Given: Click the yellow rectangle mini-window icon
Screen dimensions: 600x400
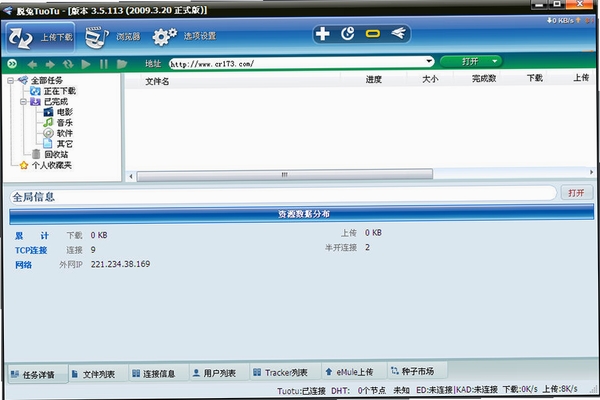Looking at the screenshot, I should click(372, 34).
